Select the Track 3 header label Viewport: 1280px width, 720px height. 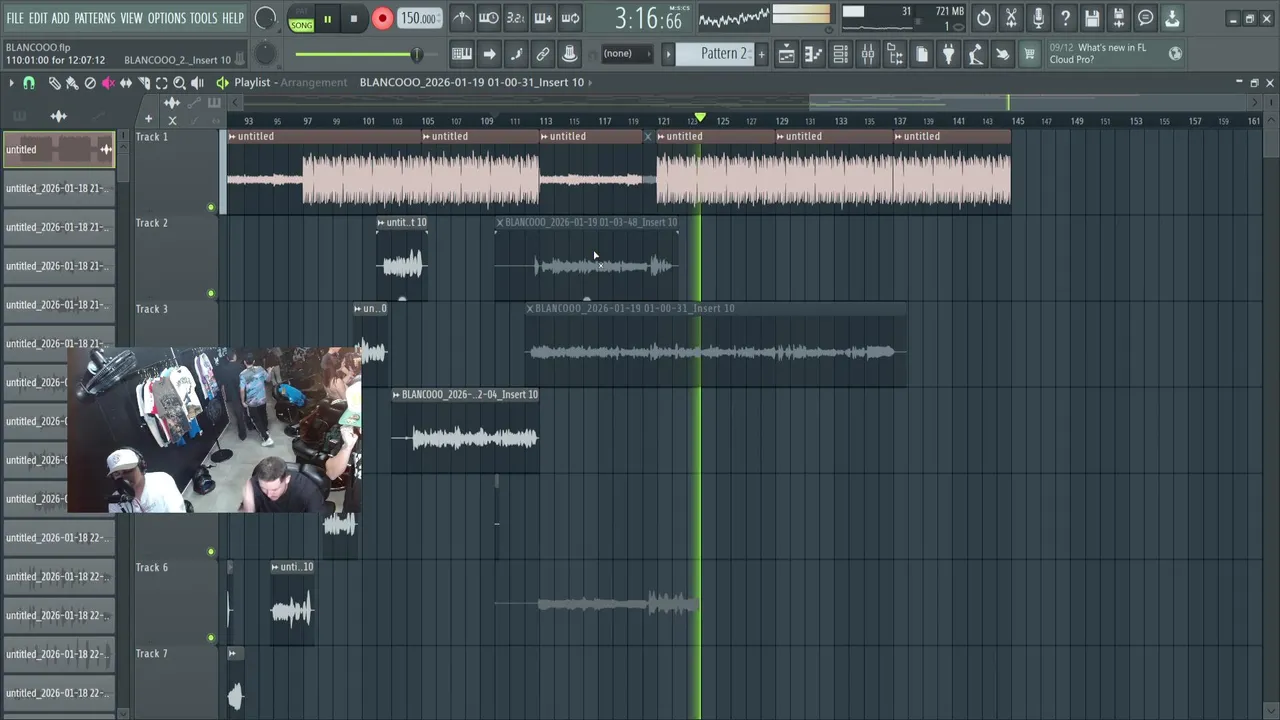152,309
